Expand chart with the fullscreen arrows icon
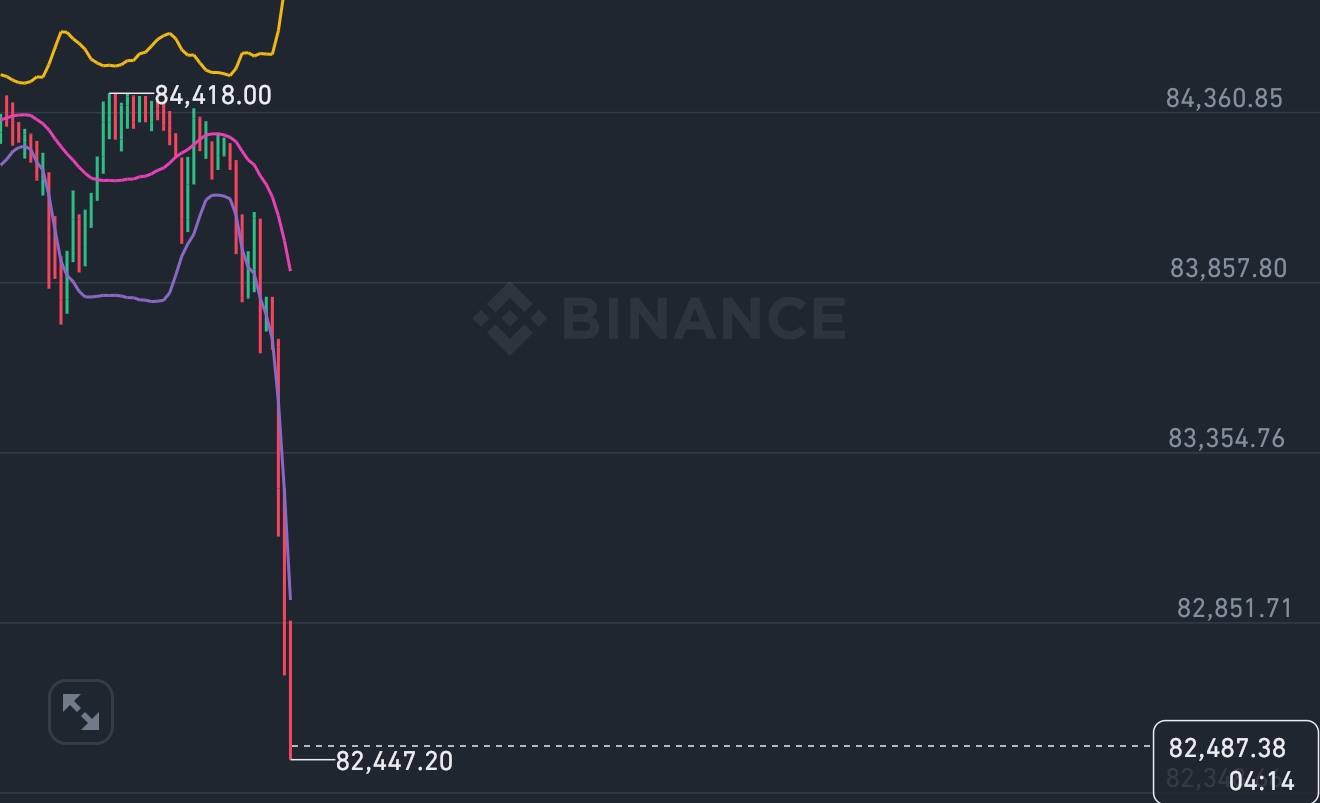1320x803 pixels. 81,712
